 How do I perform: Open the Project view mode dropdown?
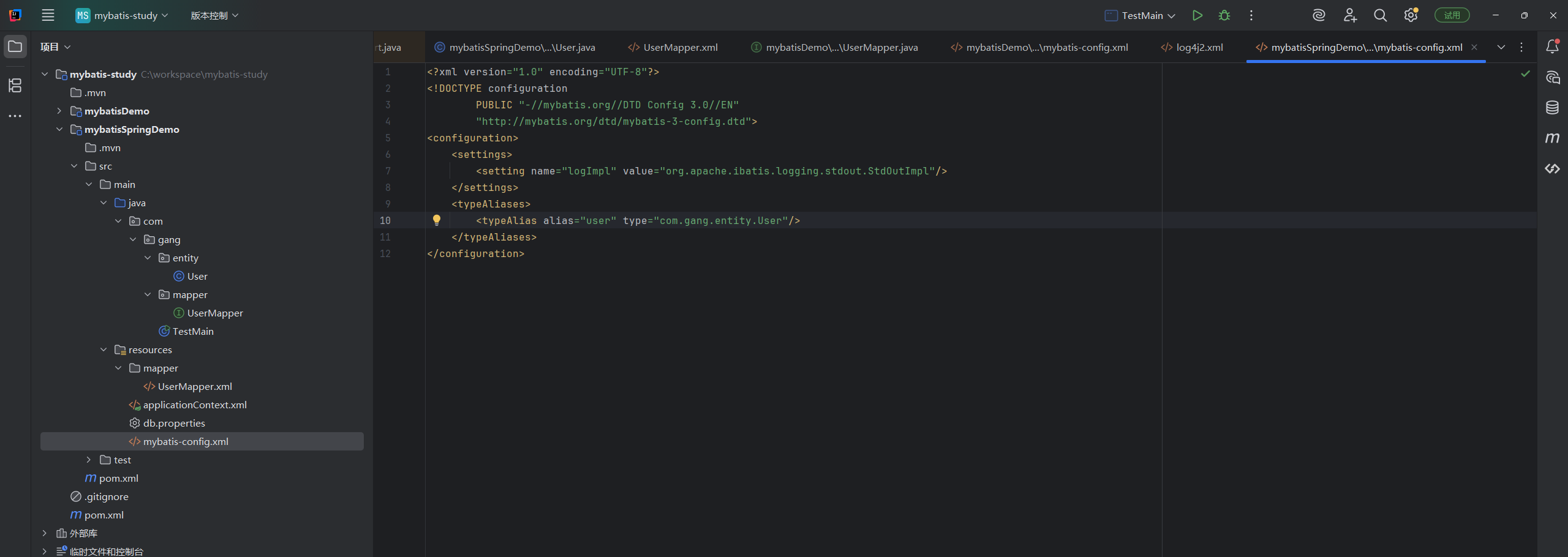point(56,47)
